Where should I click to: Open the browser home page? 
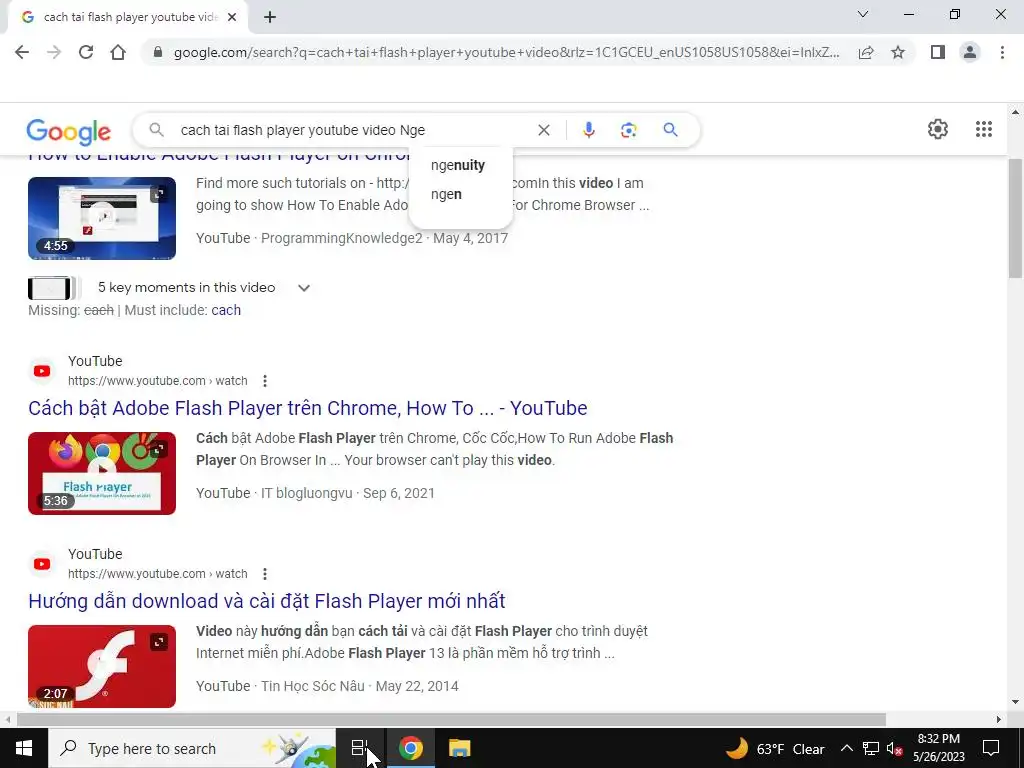(x=118, y=52)
